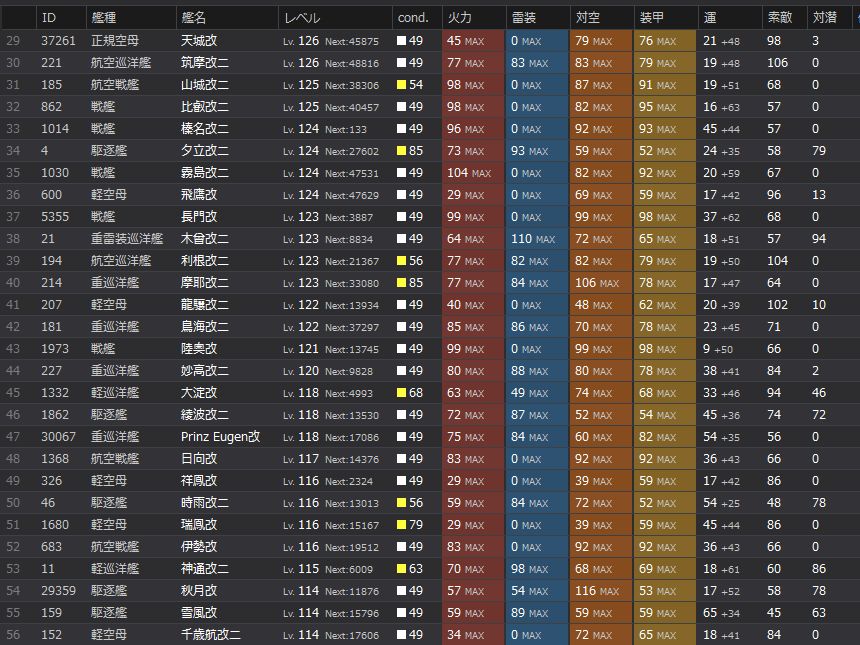The image size is (860, 645).
Task: Select ship name 山城改二
Action: click(x=205, y=84)
